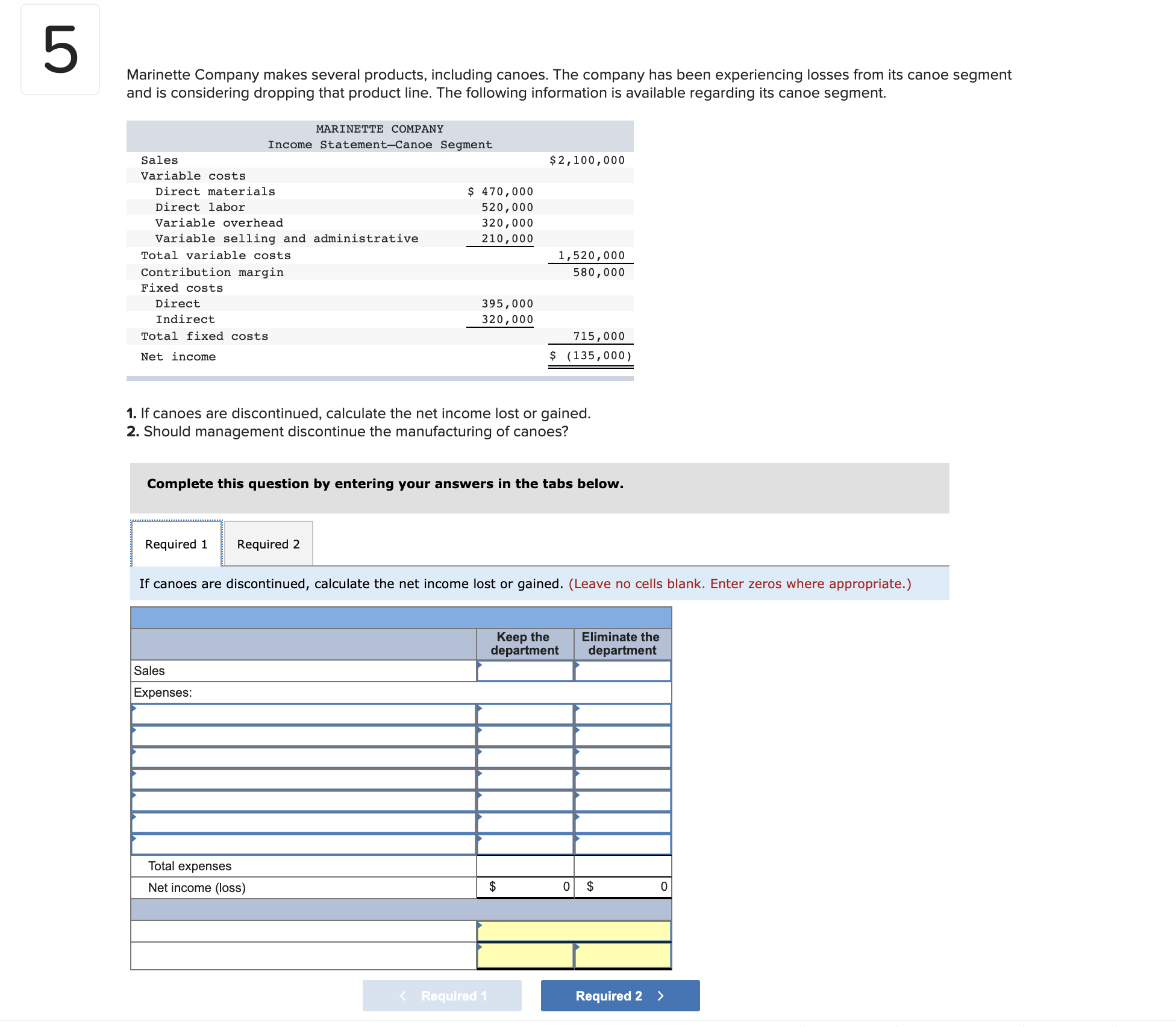This screenshot has width=1176, height=1027.
Task: Click the left chevron on Required 1 button
Action: 403,996
